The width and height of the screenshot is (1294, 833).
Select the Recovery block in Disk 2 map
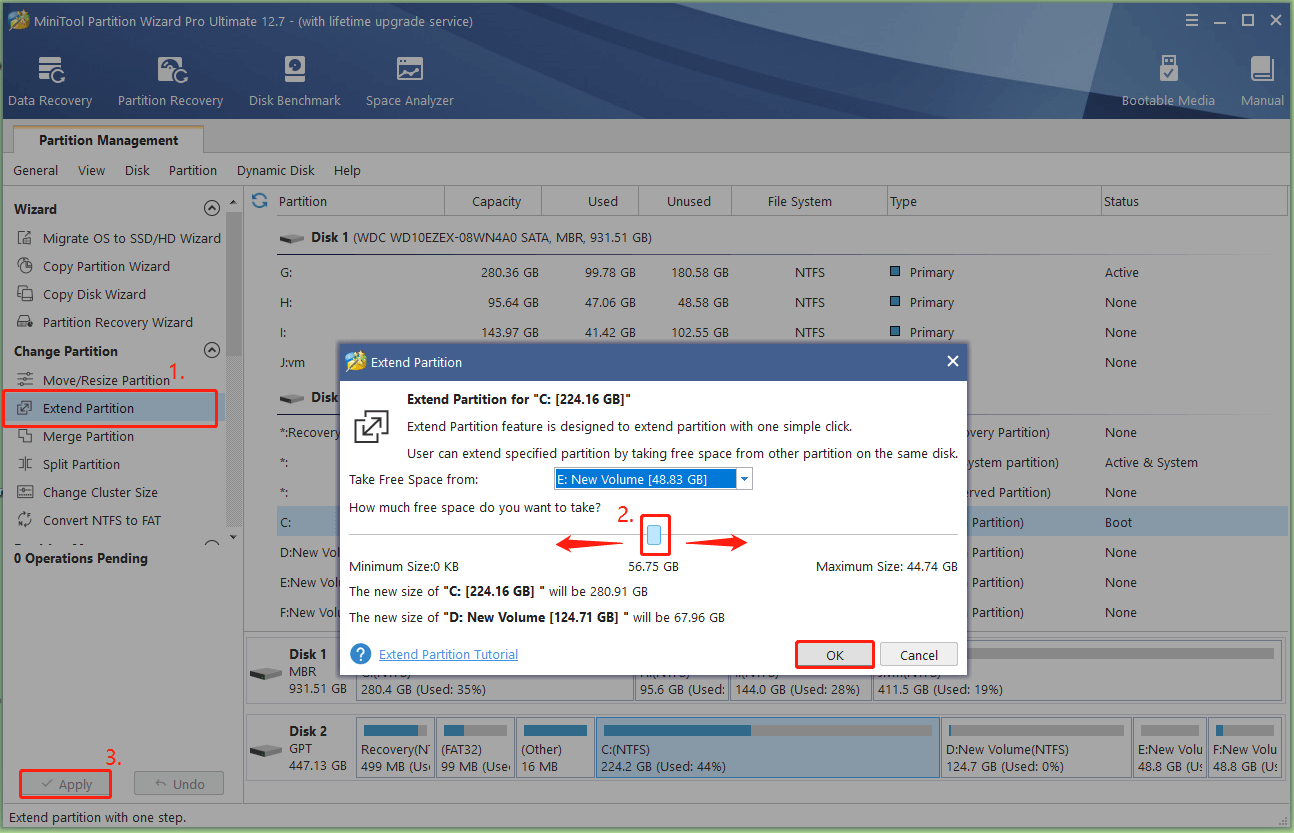click(x=395, y=747)
